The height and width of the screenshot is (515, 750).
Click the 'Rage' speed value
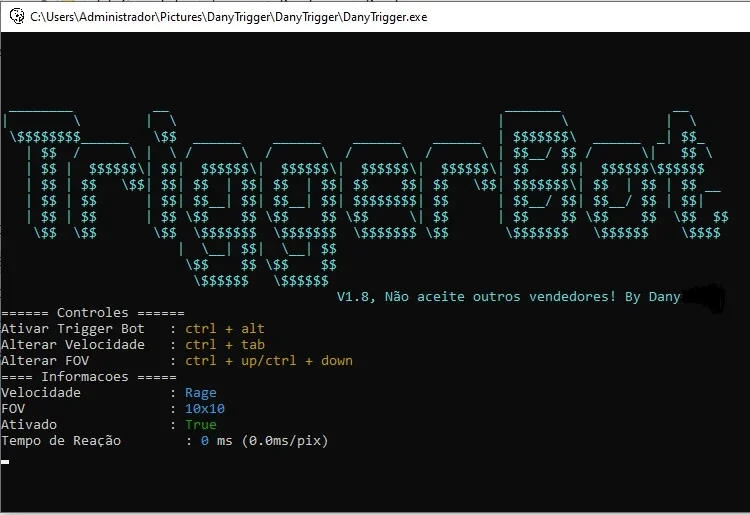pos(201,393)
